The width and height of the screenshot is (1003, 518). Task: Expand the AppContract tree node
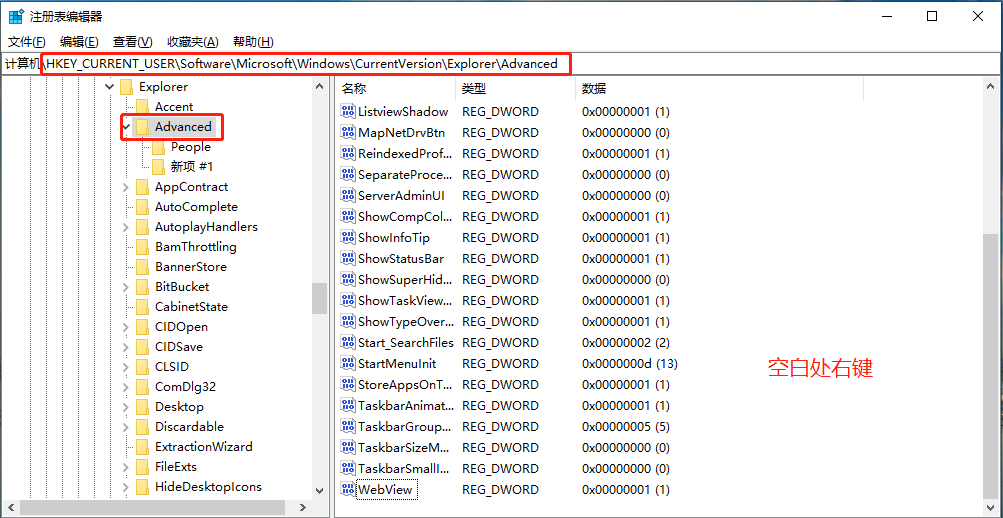(125, 187)
